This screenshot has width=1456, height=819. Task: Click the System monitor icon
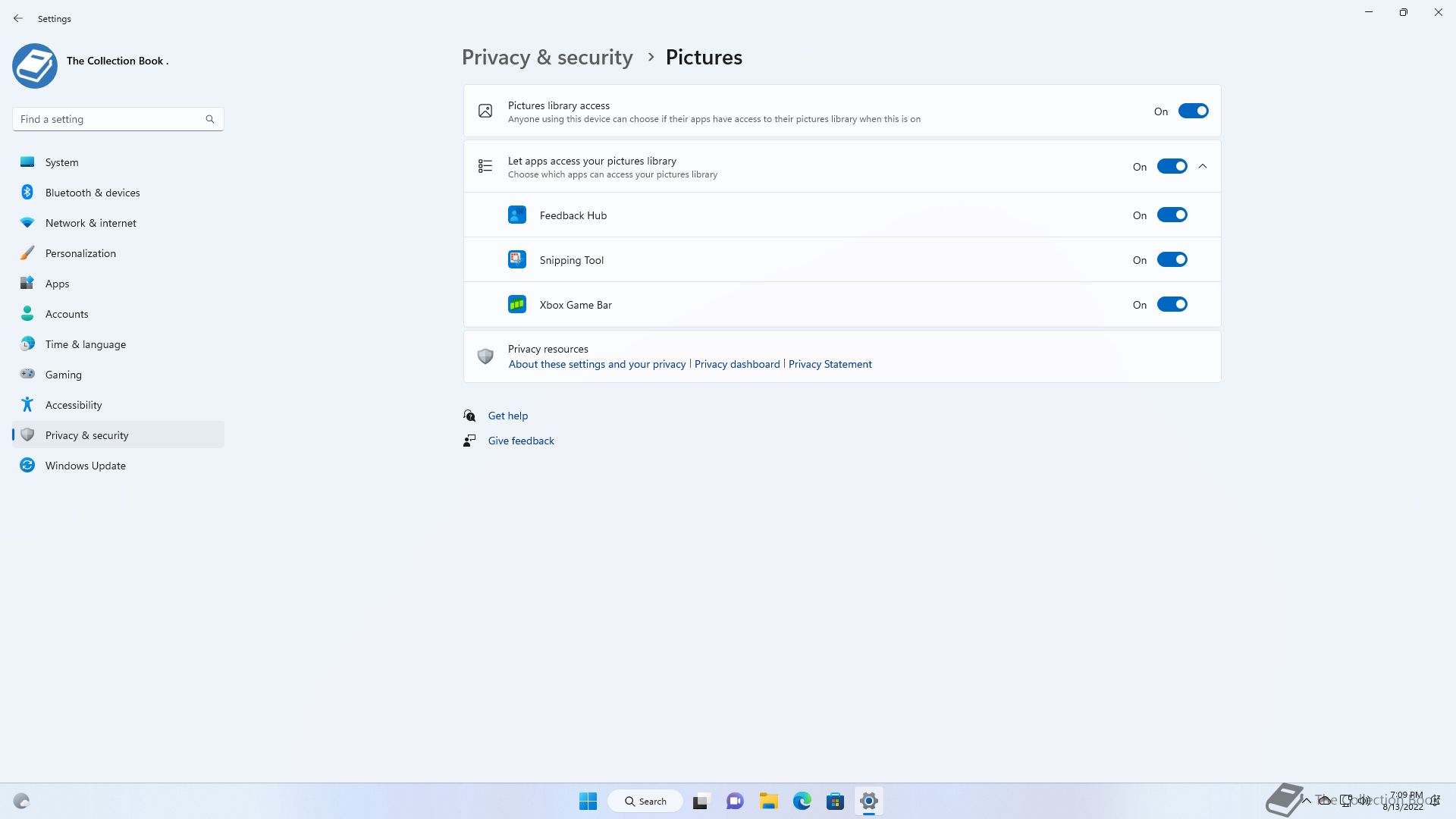click(27, 162)
